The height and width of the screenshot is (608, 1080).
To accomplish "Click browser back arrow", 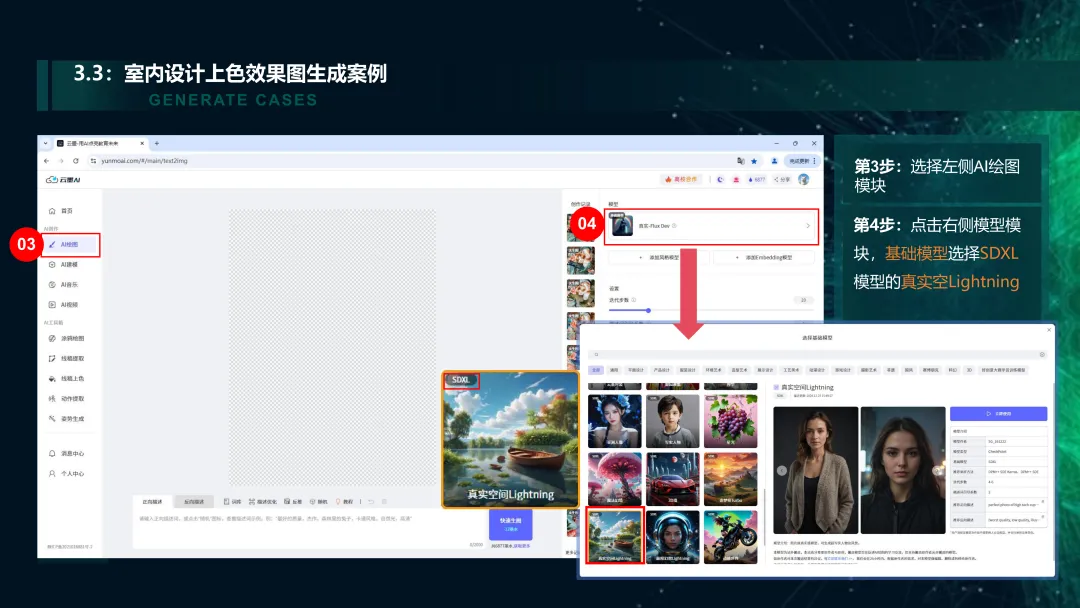I will pyautogui.click(x=46, y=160).
